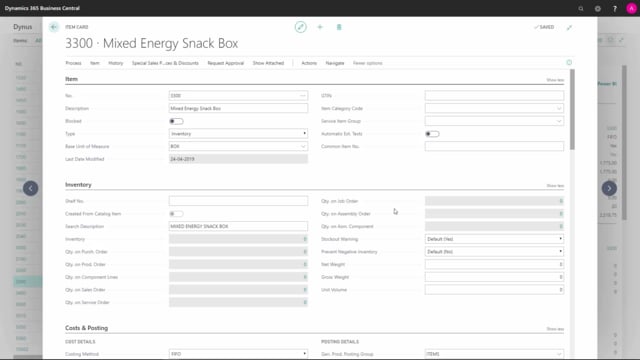Open Gen. Prod. Posting Group dropdown
Image resolution: width=640 pixels, height=360 pixels.
559,354
